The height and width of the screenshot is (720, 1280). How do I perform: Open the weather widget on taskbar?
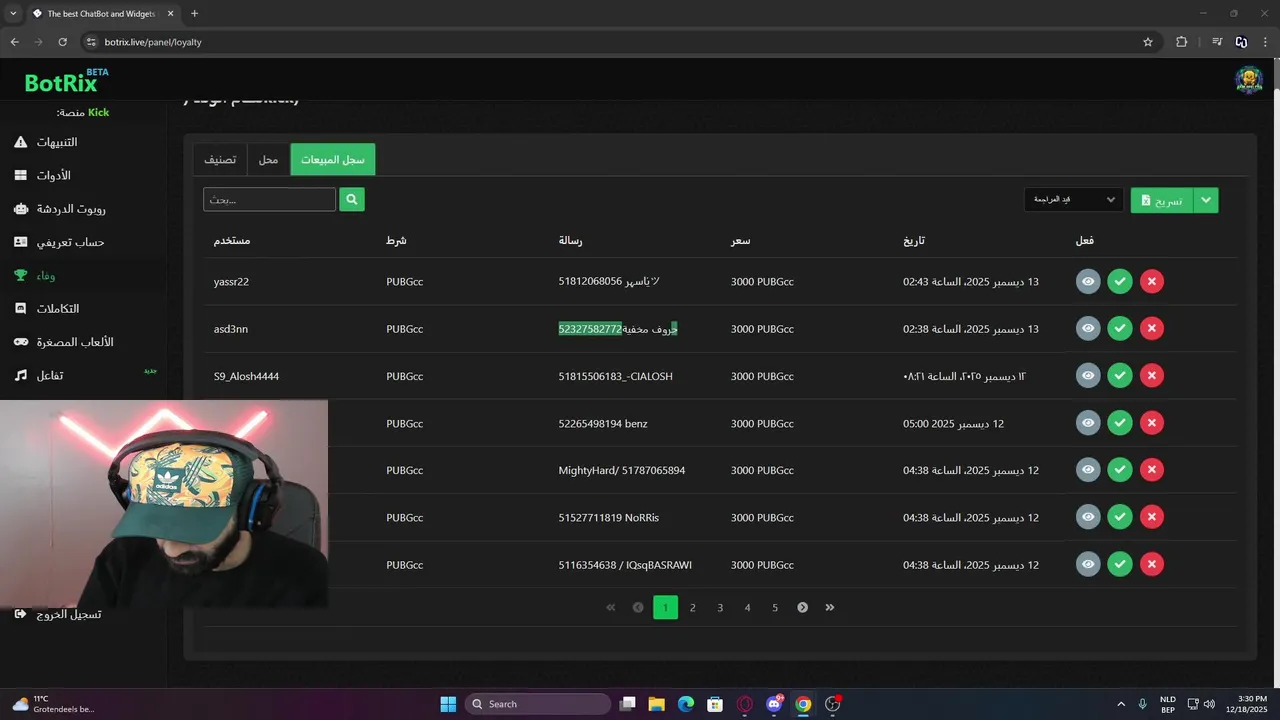pyautogui.click(x=55, y=704)
